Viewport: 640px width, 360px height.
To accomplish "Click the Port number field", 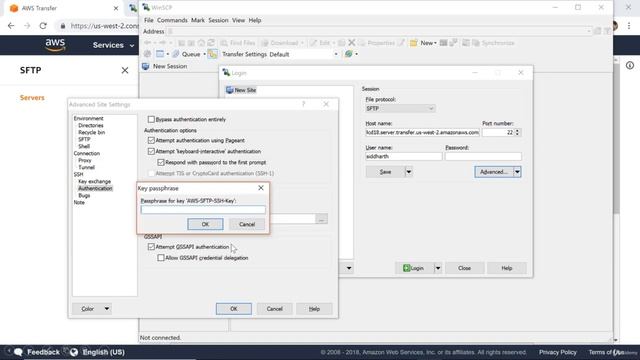I will tap(498, 132).
